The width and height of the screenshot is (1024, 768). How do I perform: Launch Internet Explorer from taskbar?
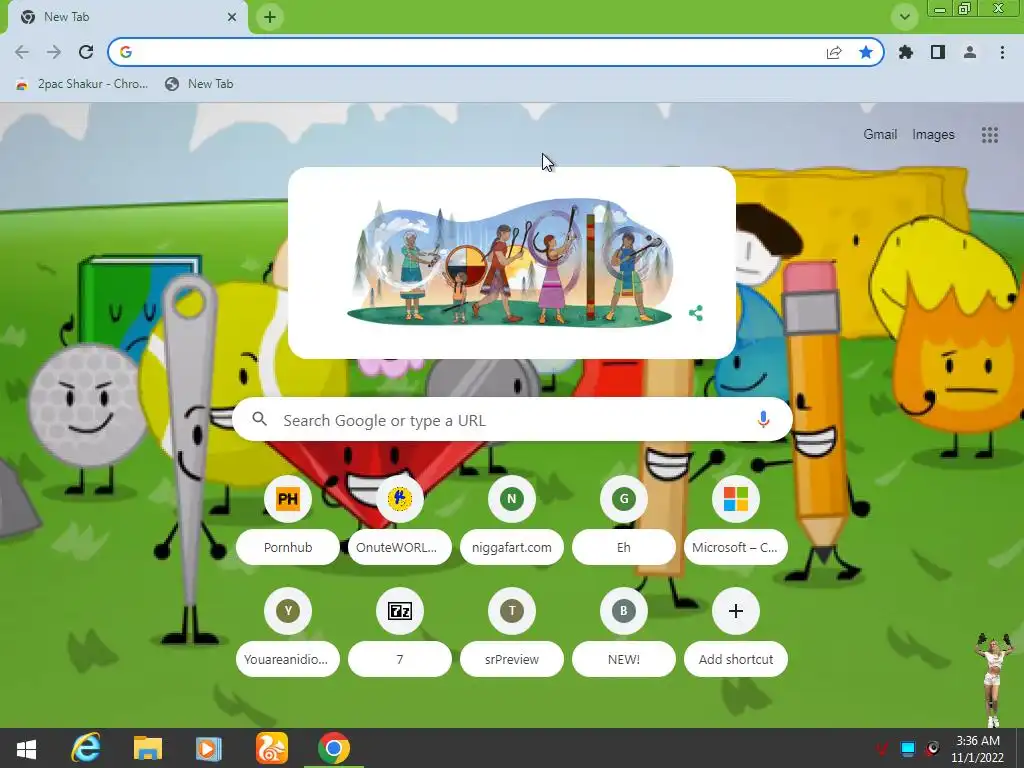point(86,748)
